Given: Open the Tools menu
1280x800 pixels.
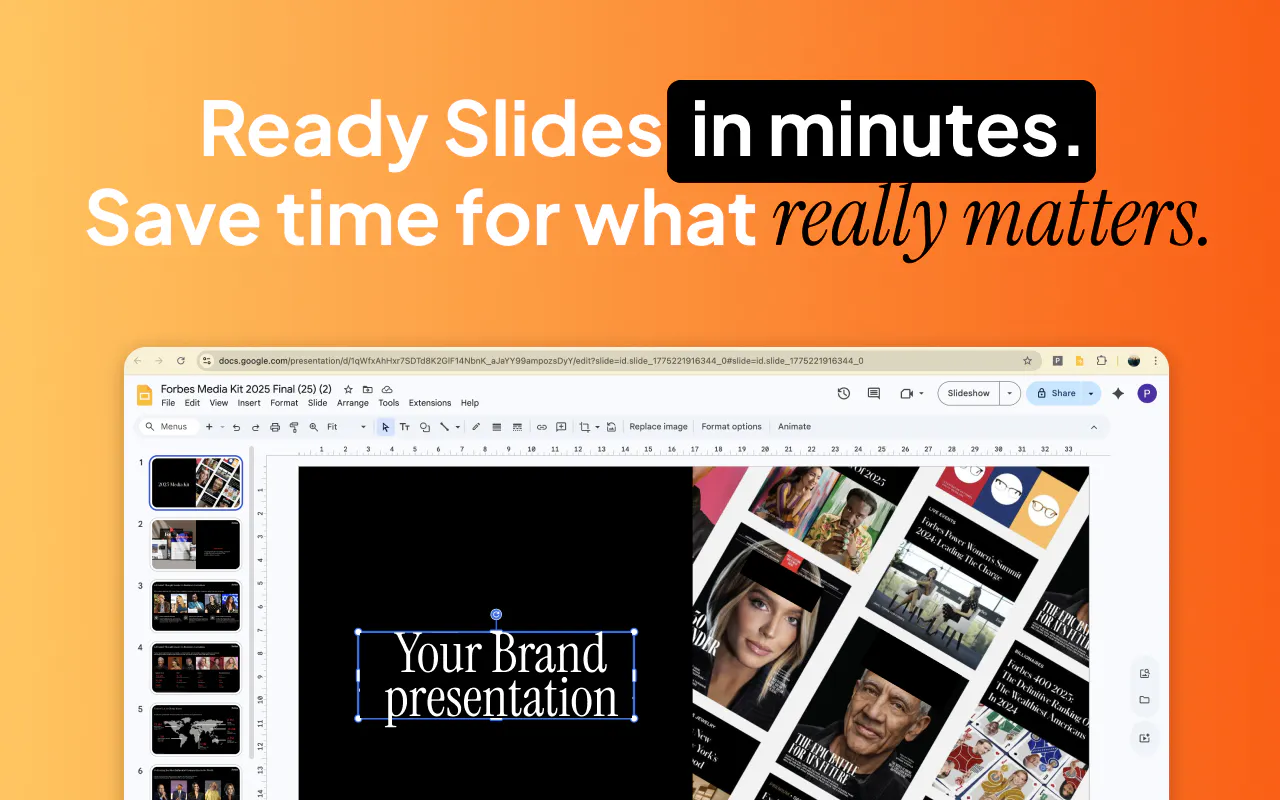Looking at the screenshot, I should click(389, 403).
